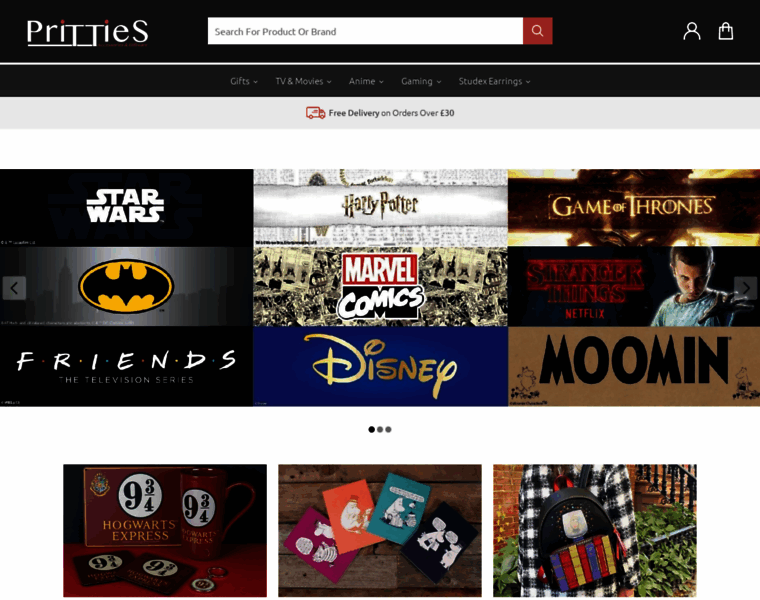Screen dimensions: 760x600
Task: Click the delivery truck icon
Action: click(316, 113)
